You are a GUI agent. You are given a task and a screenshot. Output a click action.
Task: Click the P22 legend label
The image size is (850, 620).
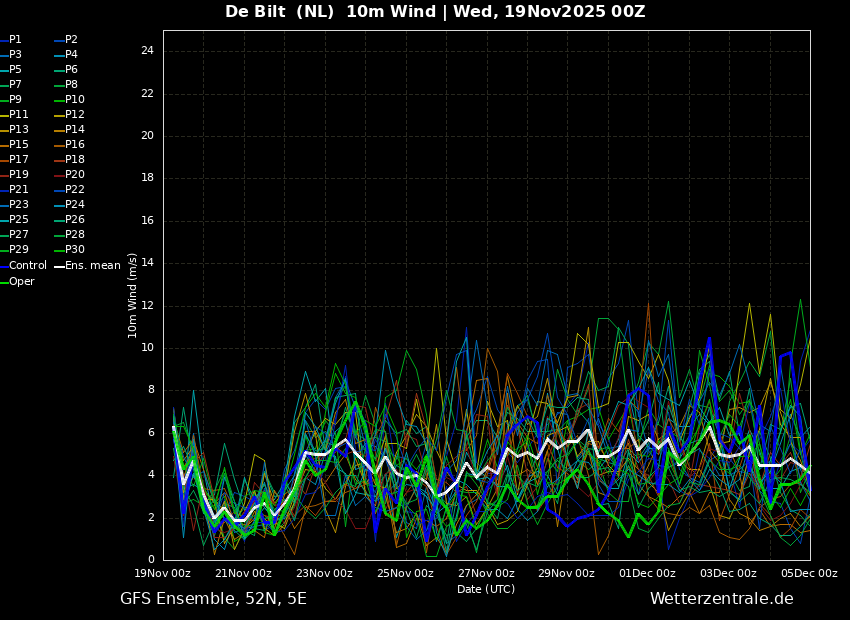[x=70, y=189]
